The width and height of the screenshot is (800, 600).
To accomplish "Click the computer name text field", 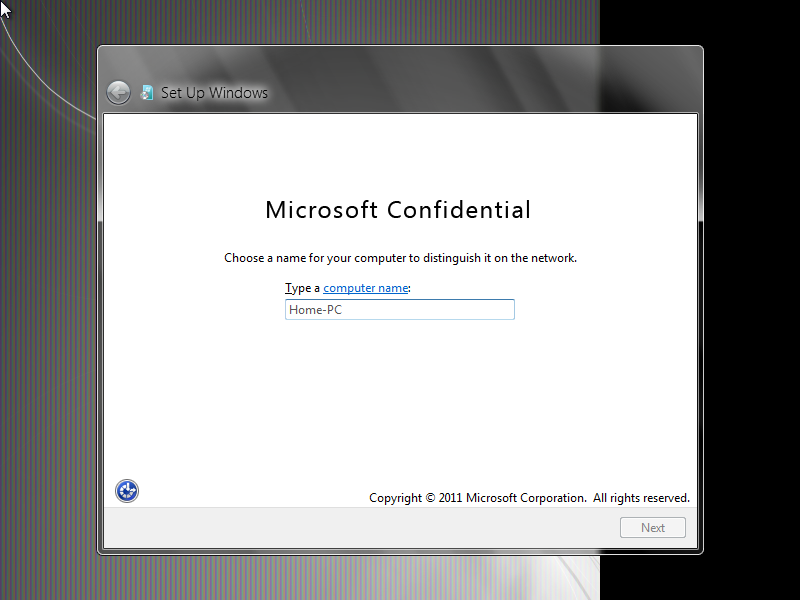I will (399, 310).
